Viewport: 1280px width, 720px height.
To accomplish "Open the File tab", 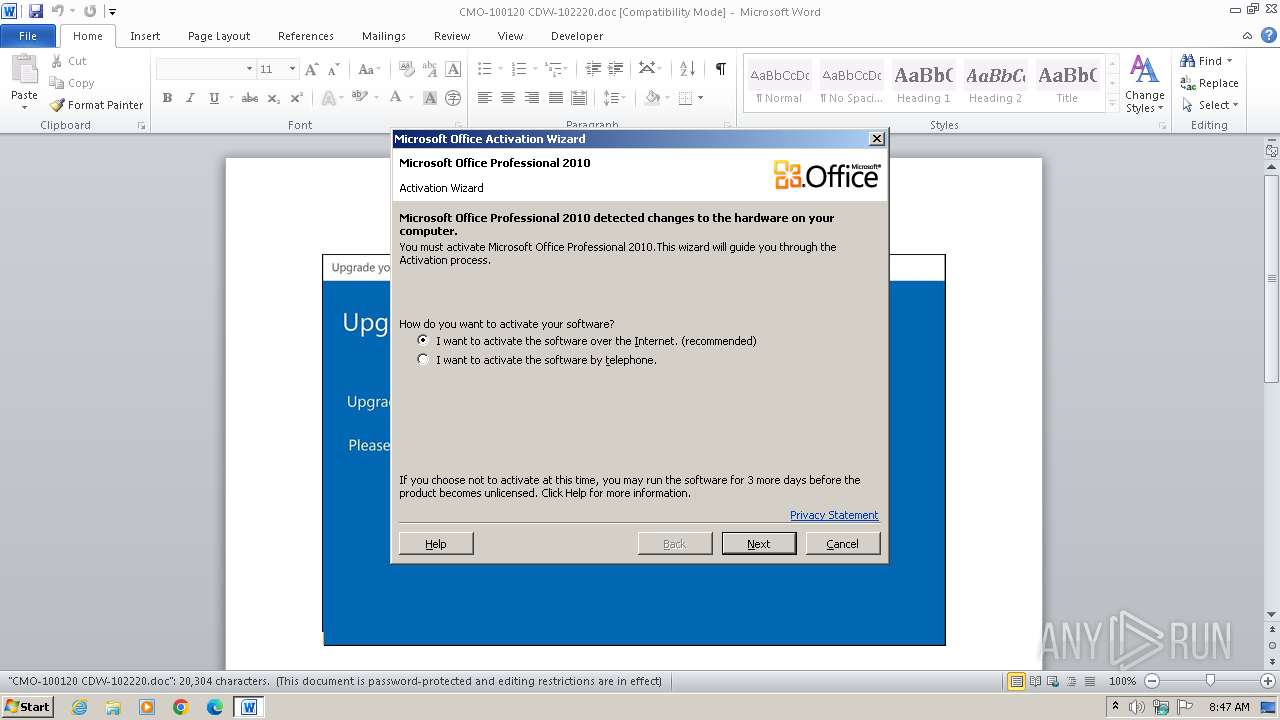I will pyautogui.click(x=28, y=36).
